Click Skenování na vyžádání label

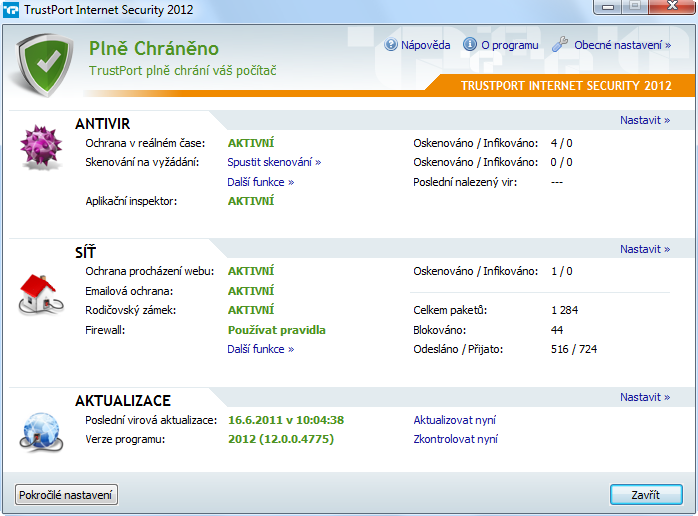[x=142, y=162]
